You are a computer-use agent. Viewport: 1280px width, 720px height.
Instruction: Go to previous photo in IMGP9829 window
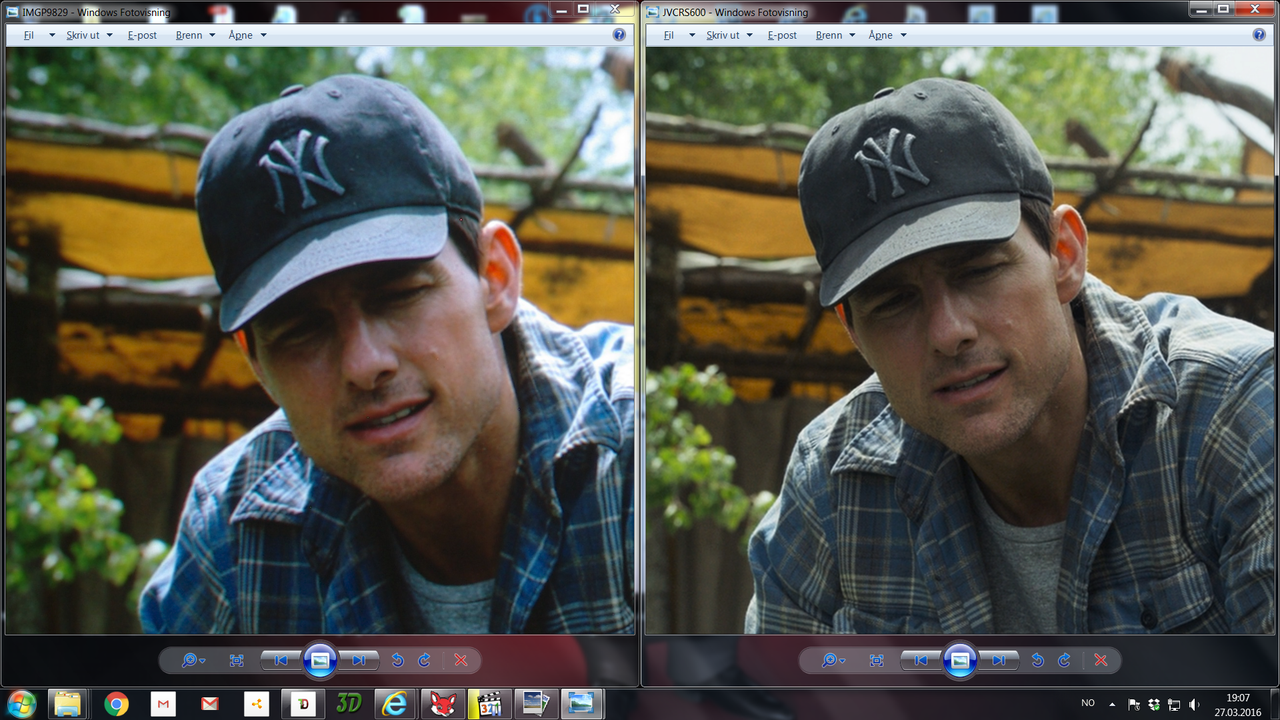coord(281,660)
